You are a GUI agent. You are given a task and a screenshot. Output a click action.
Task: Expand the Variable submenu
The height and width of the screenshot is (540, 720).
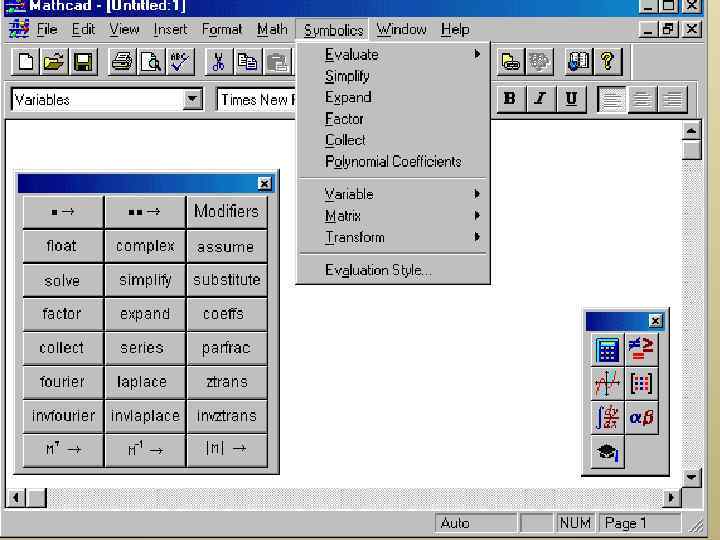click(x=394, y=194)
